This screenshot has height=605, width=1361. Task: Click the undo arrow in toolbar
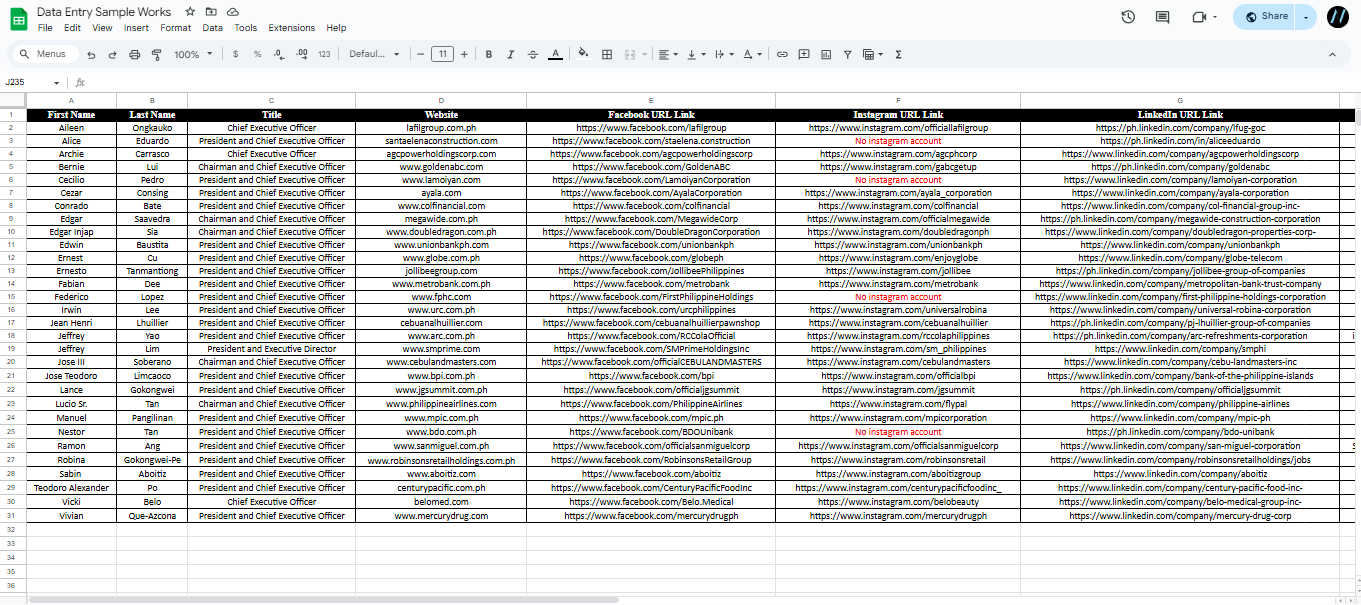click(x=91, y=54)
